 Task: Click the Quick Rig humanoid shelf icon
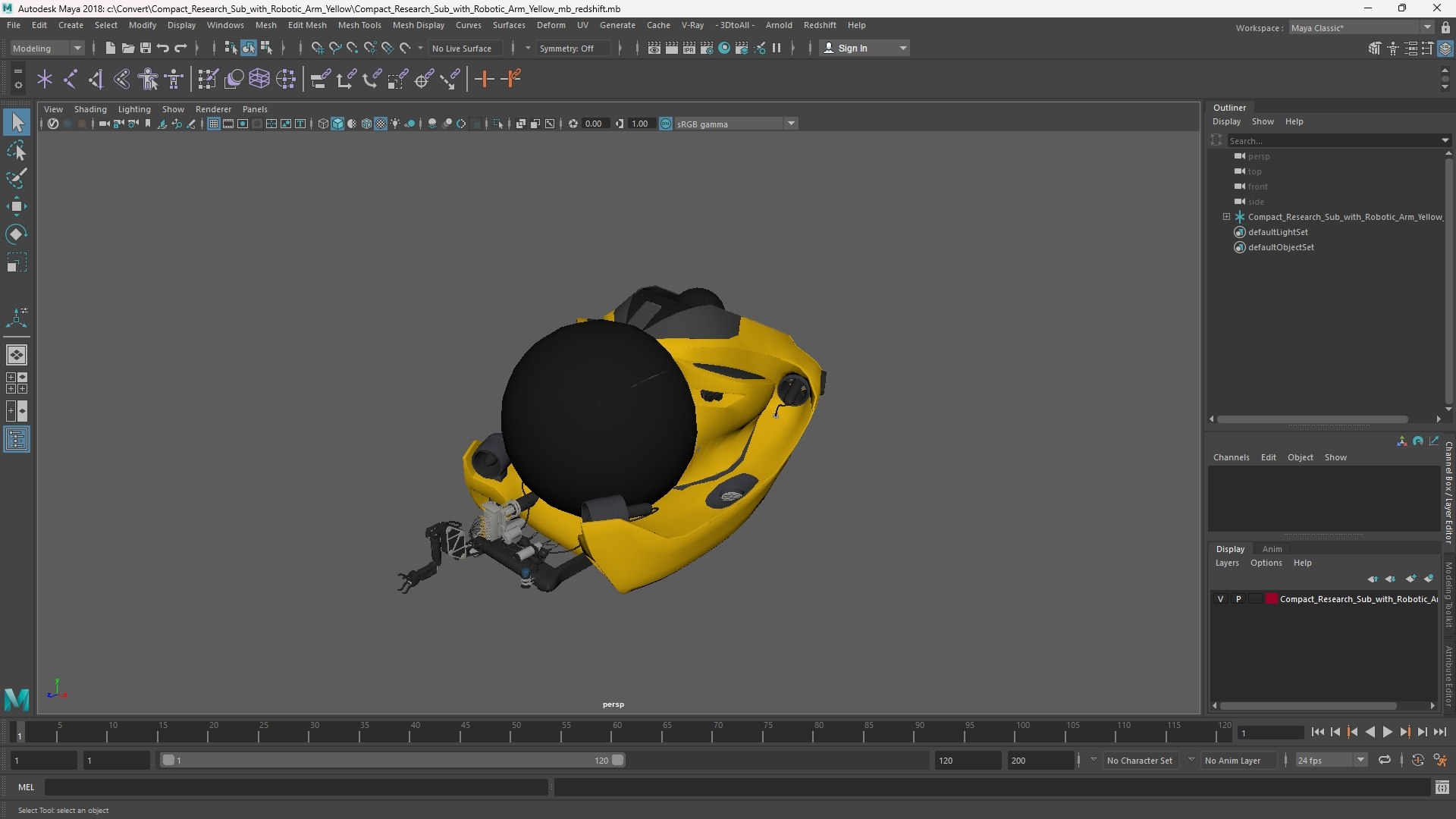[148, 79]
